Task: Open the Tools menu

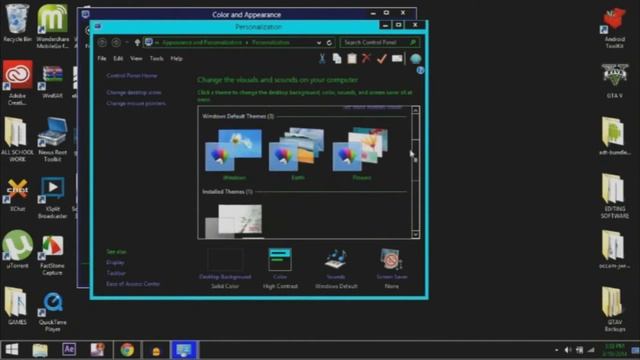Action: [156, 59]
